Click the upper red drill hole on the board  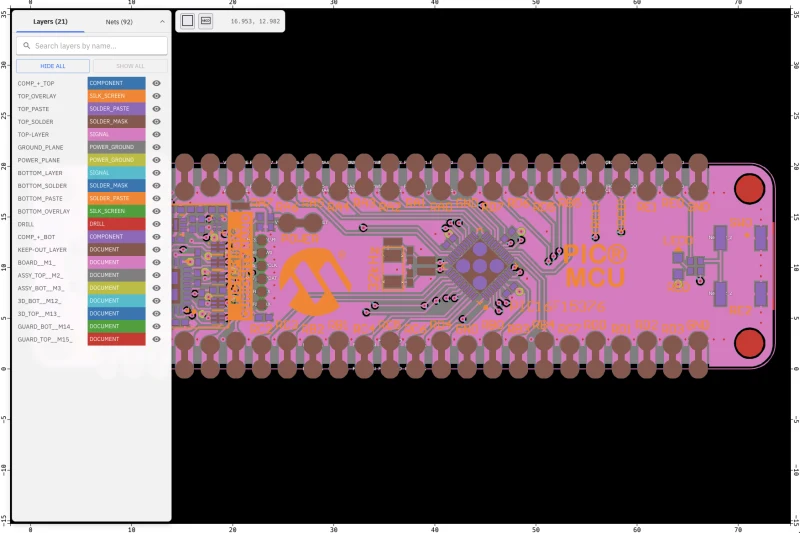(749, 188)
